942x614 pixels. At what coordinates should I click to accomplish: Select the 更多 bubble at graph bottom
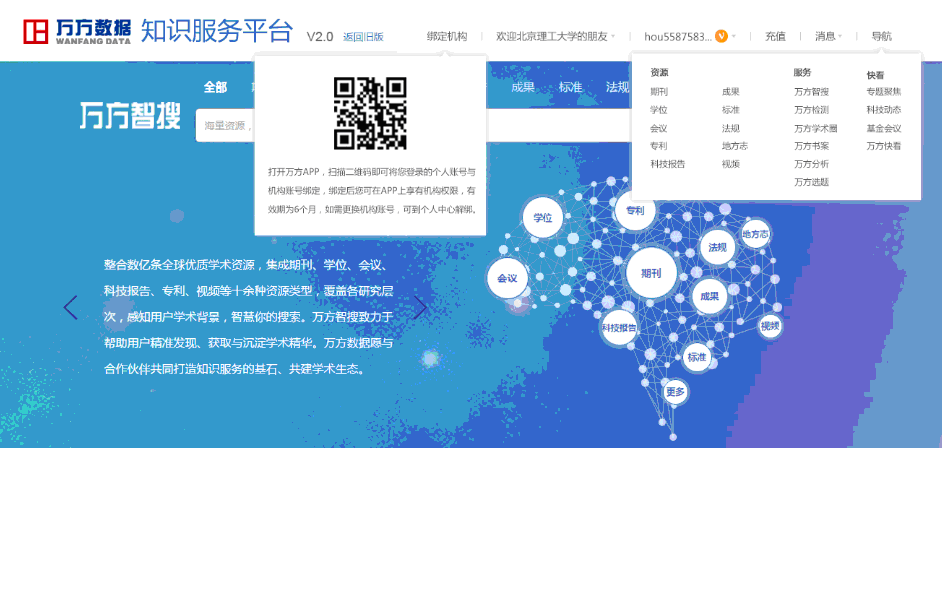[x=676, y=392]
